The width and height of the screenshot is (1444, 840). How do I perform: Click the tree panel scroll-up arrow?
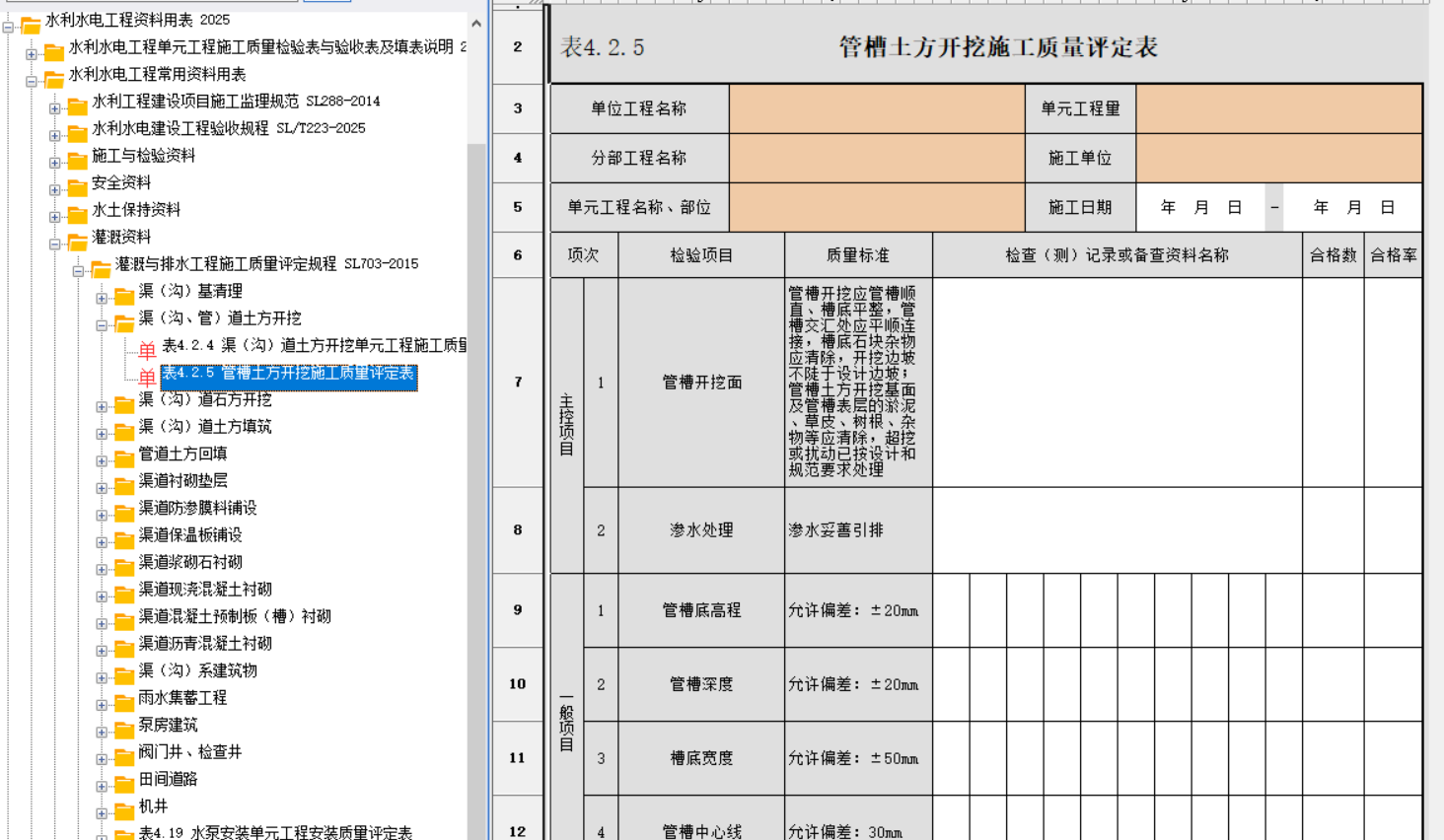coord(476,23)
